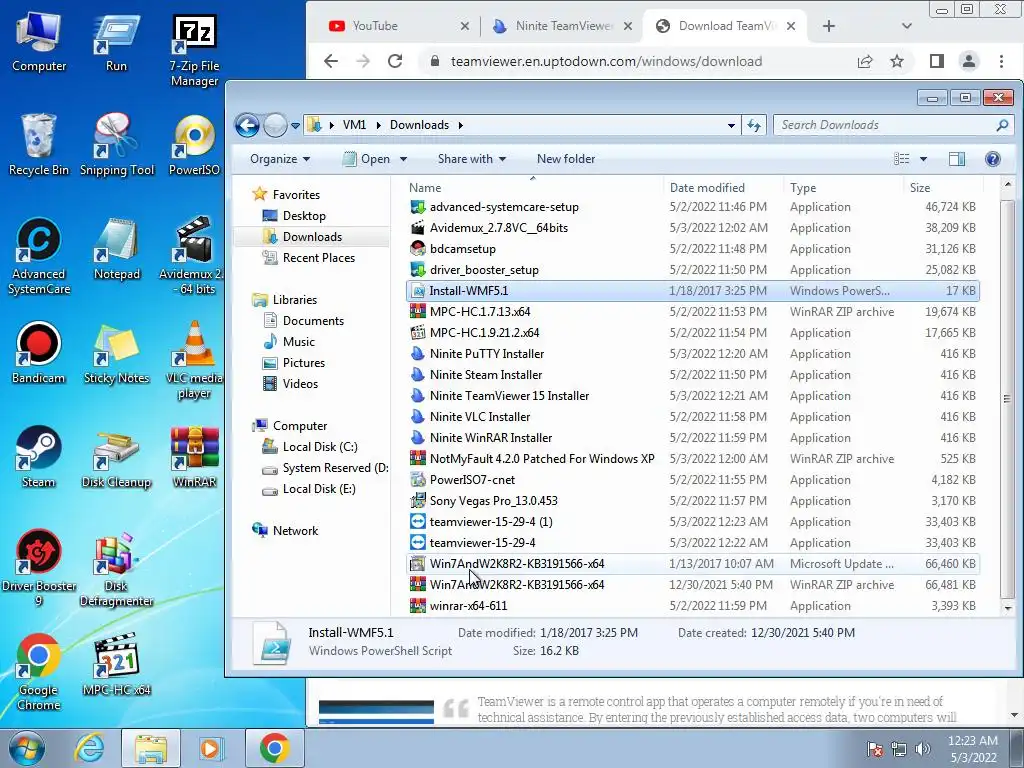
Task: Expand VM1 breadcrumb arrow in address bar
Action: pyautogui.click(x=378, y=125)
